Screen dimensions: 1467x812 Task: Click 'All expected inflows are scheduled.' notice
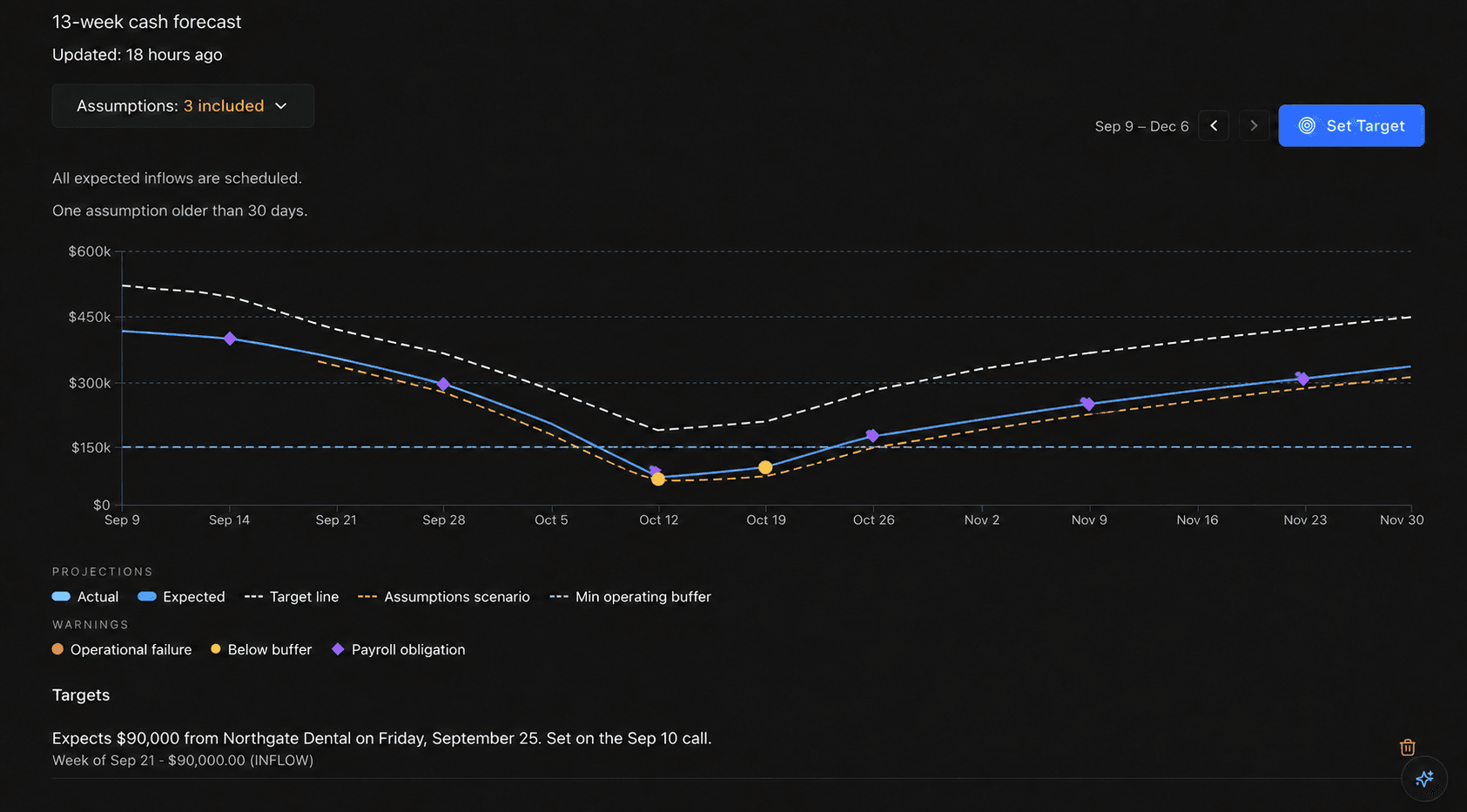[177, 178]
